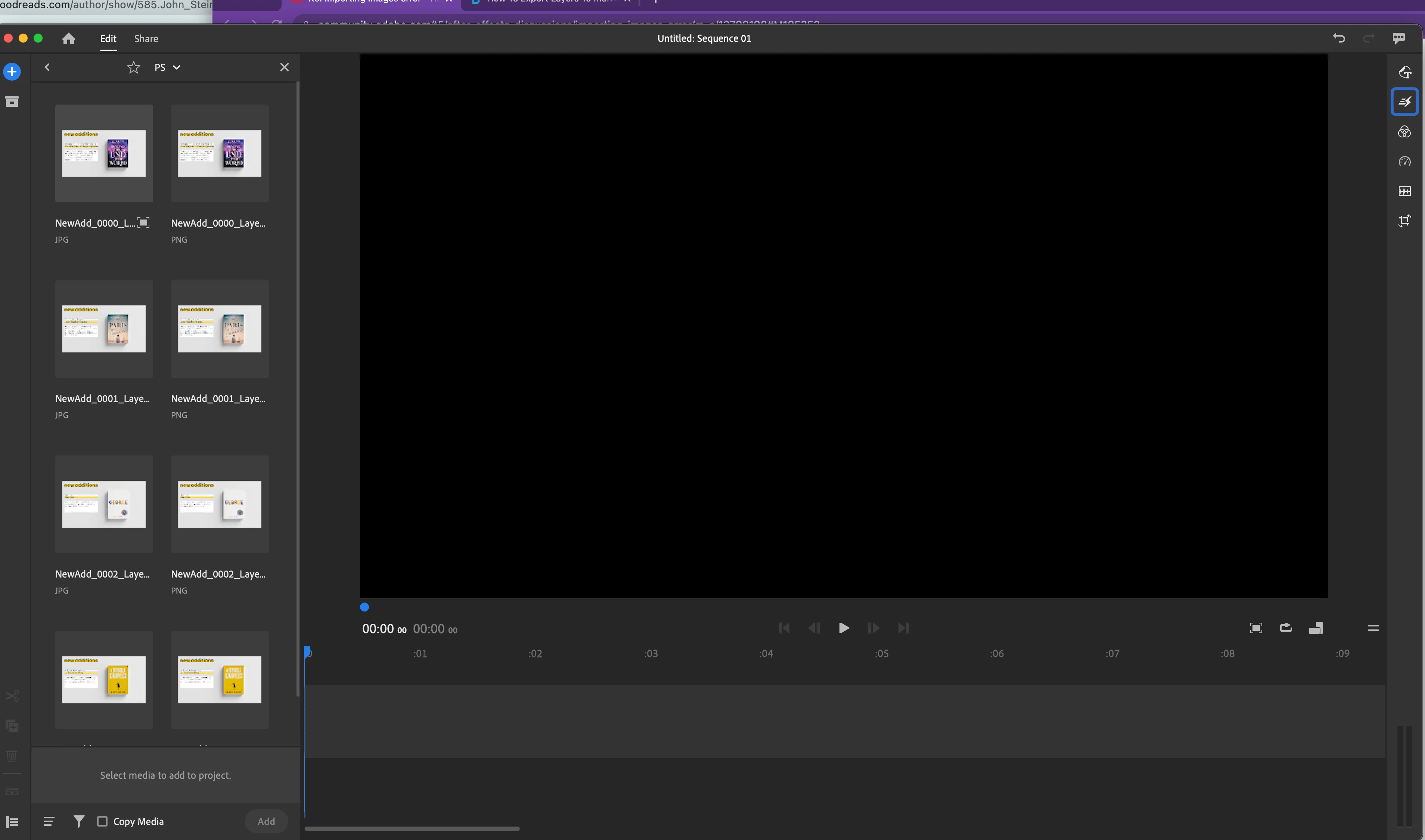The height and width of the screenshot is (840, 1425).
Task: Open the media sort order menu
Action: click(x=49, y=821)
